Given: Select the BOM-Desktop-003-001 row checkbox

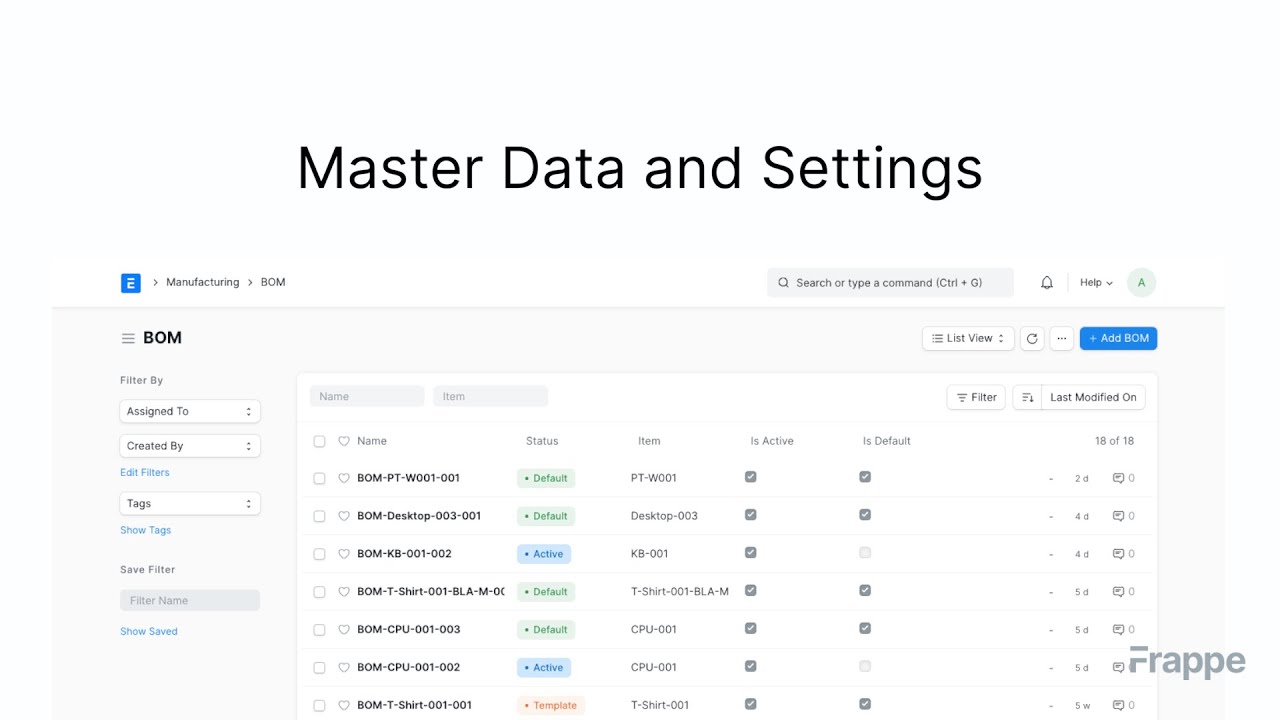Looking at the screenshot, I should pos(319,517).
